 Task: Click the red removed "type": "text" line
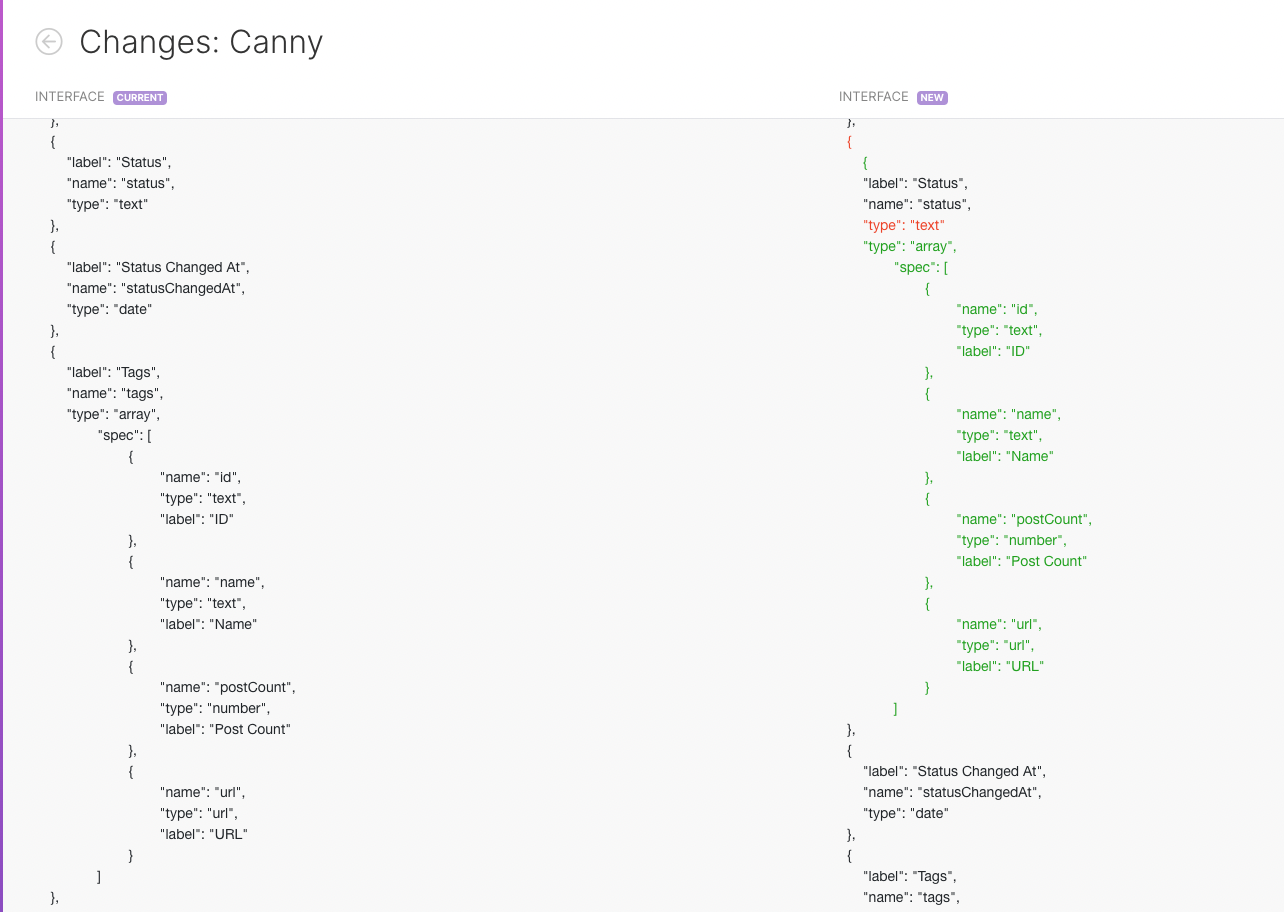coord(904,225)
